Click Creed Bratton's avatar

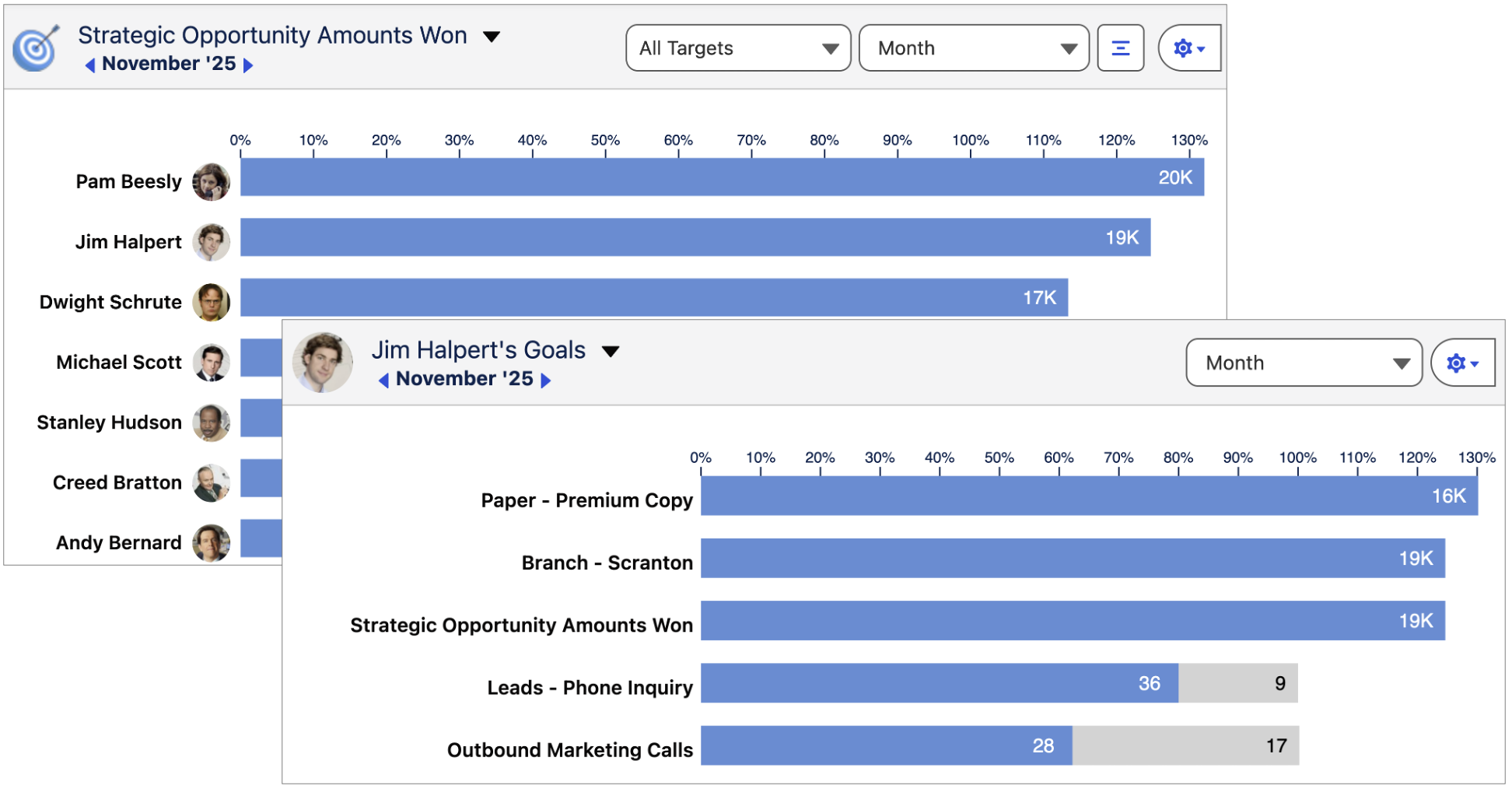coord(211,482)
